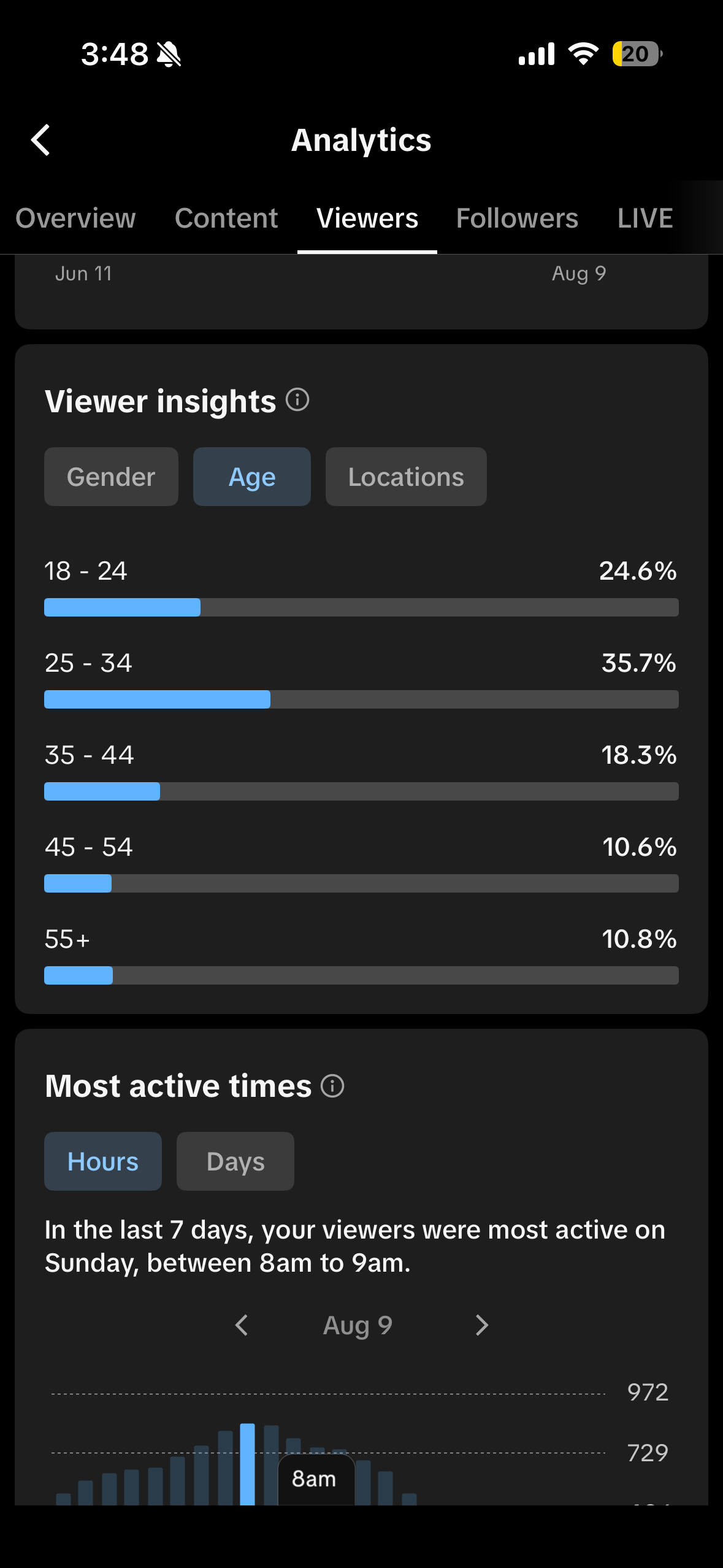Open the LIVE tab
Viewport: 723px width, 1568px height.
pyautogui.click(x=645, y=218)
